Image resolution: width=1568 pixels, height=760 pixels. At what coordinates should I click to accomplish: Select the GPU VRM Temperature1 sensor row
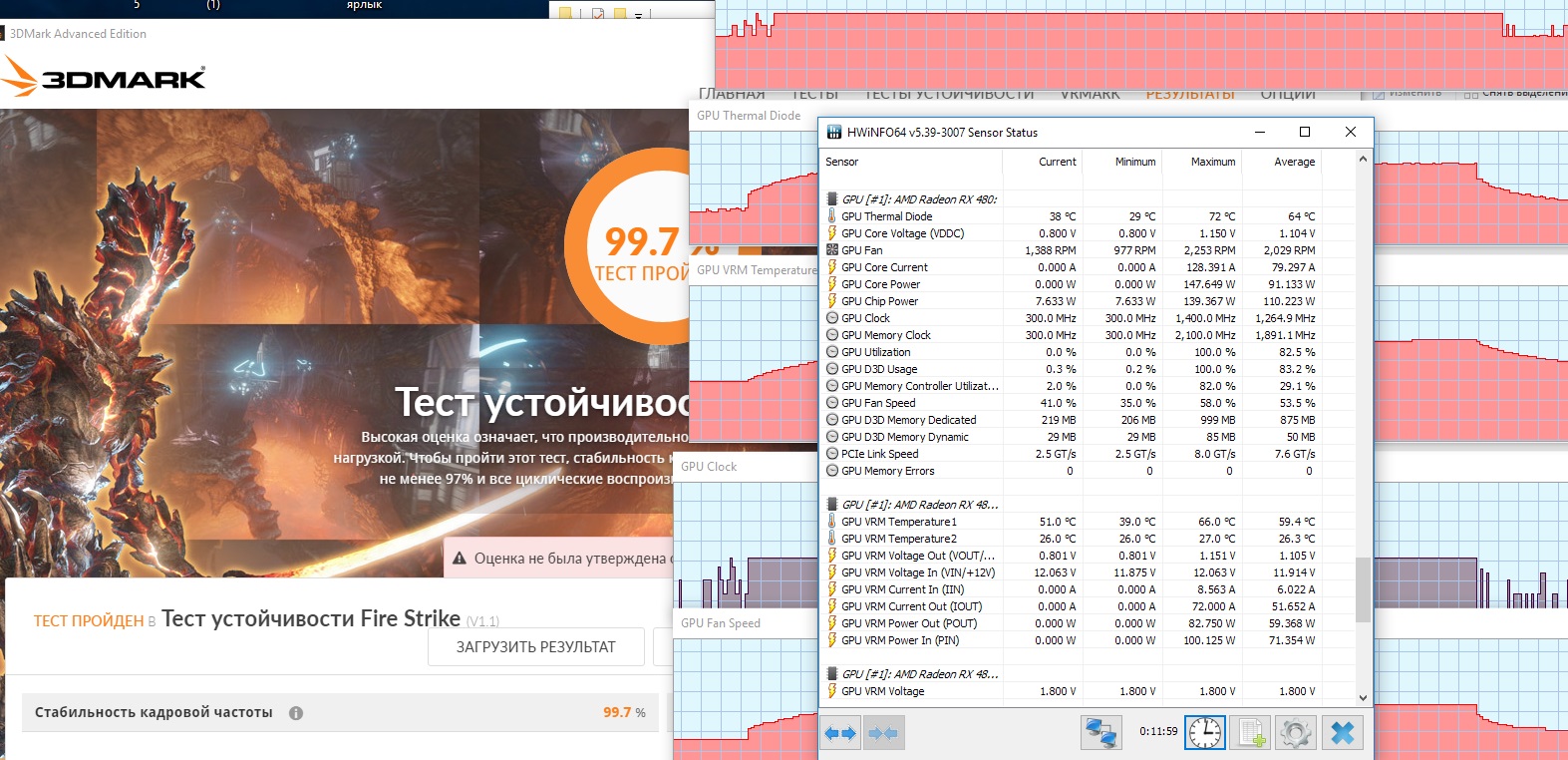click(x=1088, y=522)
